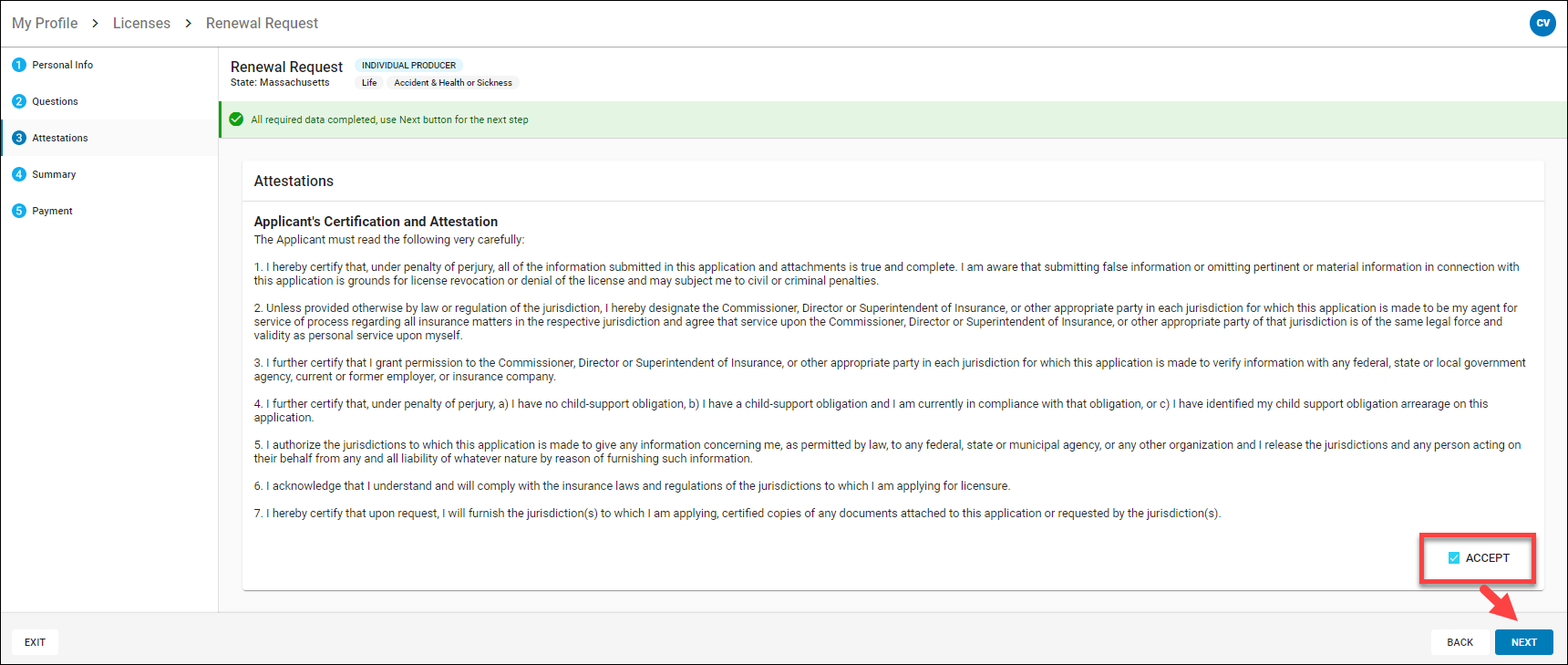Click the NEXT button
Image resolution: width=1568 pixels, height=665 pixels.
[x=1523, y=642]
